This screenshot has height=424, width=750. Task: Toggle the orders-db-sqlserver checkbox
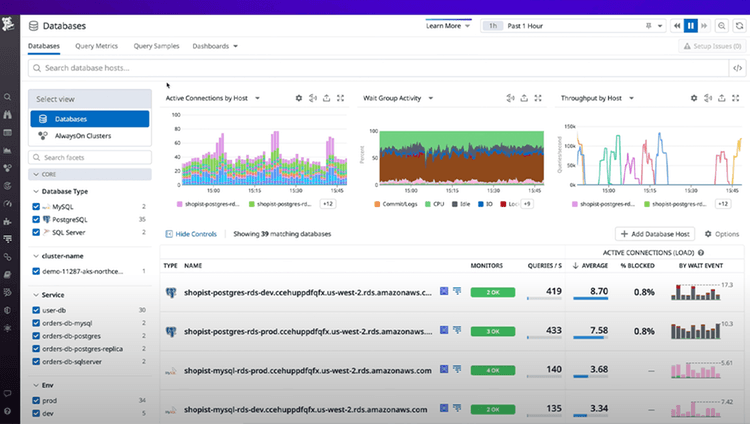tap(36, 362)
